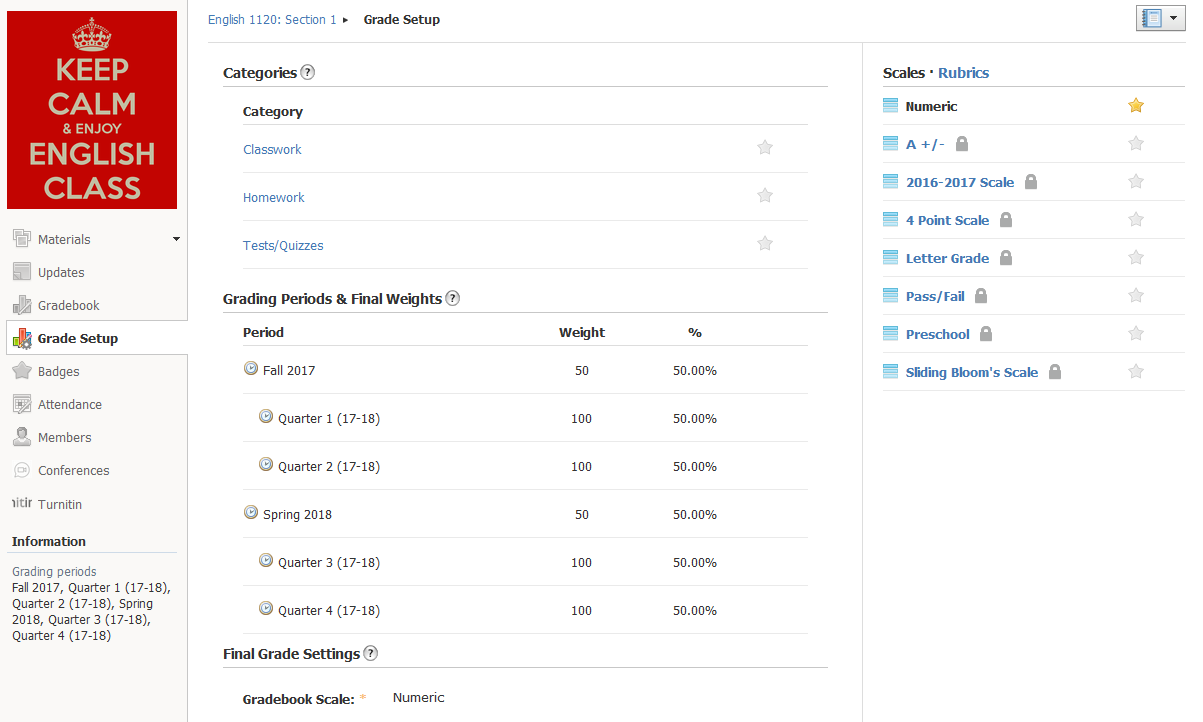Go to Attendance in the sidebar

70,404
